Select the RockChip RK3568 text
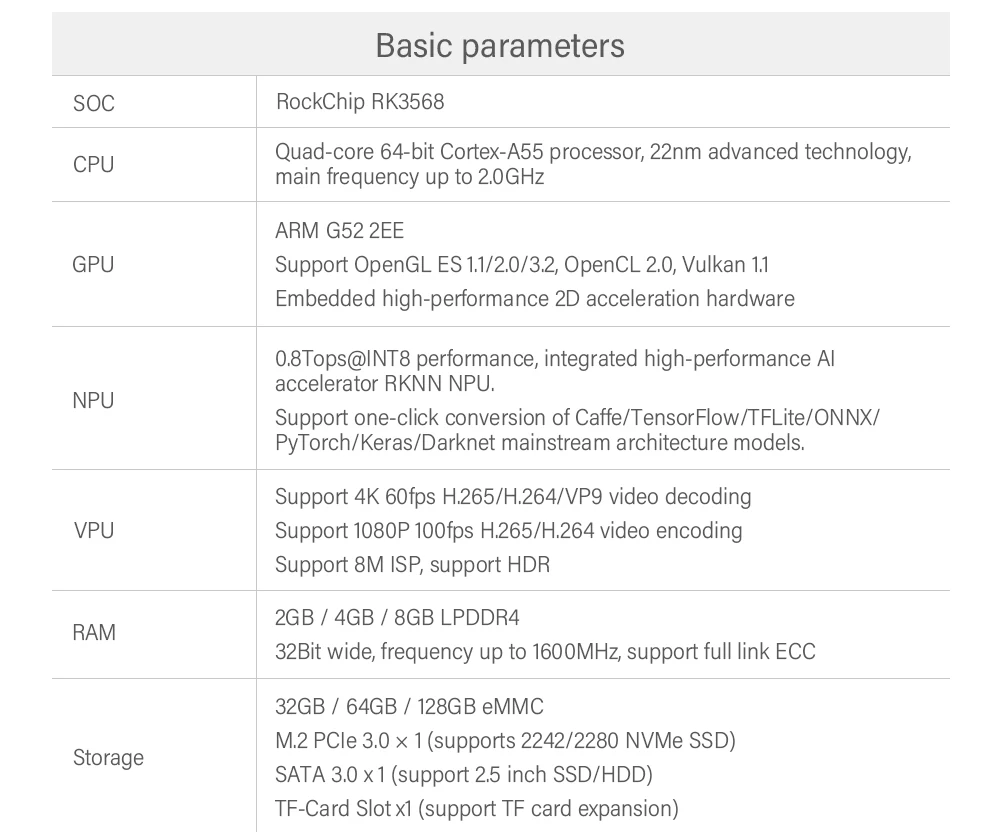The image size is (1000, 832). coord(359,102)
